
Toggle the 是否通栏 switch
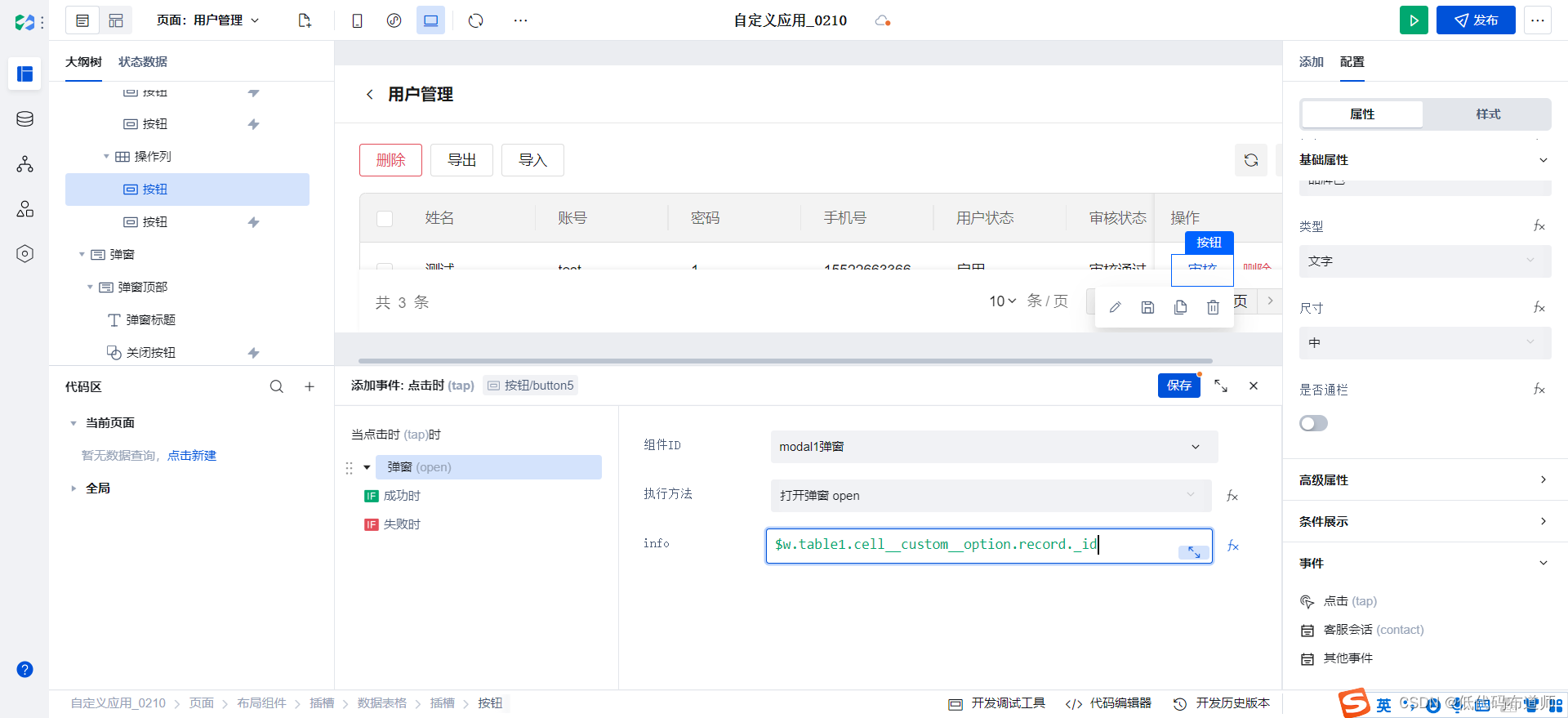pyautogui.click(x=1314, y=423)
